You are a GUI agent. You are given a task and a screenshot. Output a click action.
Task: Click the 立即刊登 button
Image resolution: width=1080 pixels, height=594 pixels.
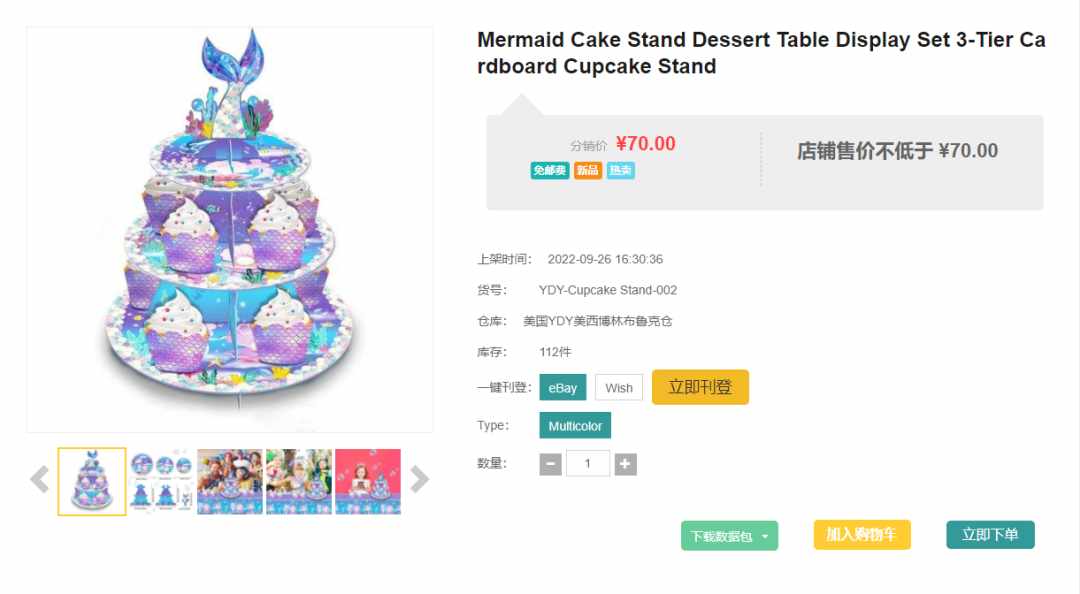point(700,387)
